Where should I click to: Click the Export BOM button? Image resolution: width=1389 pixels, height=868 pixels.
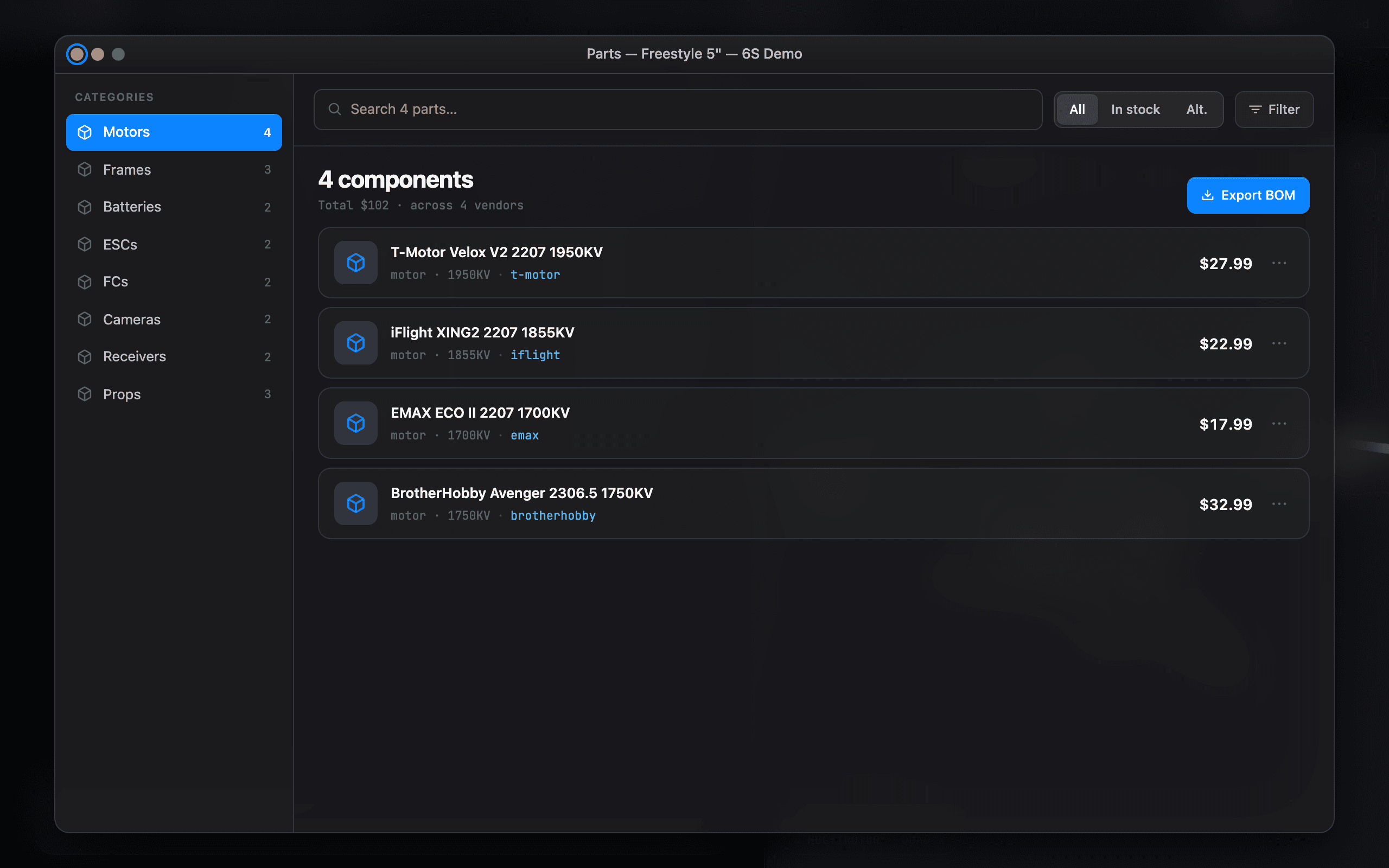click(1248, 195)
